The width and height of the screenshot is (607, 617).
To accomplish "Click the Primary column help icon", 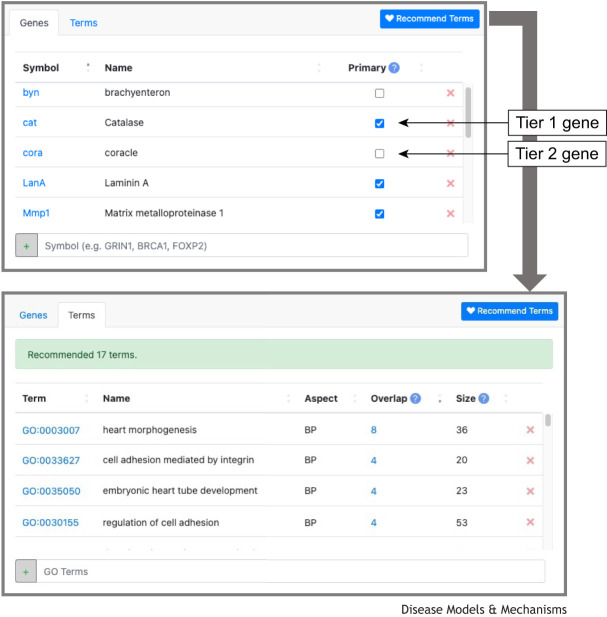I will 394,68.
